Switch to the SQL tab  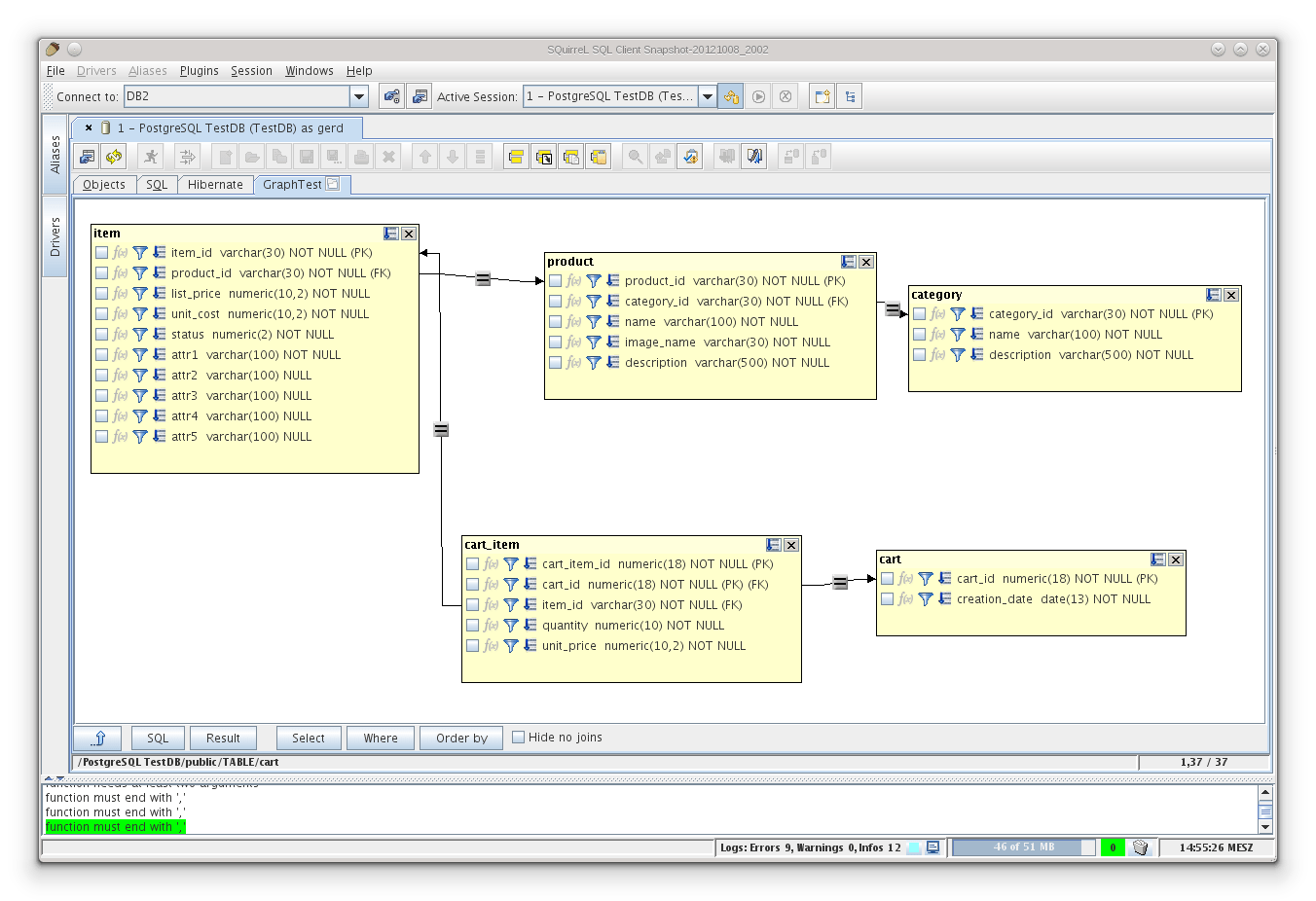156,184
